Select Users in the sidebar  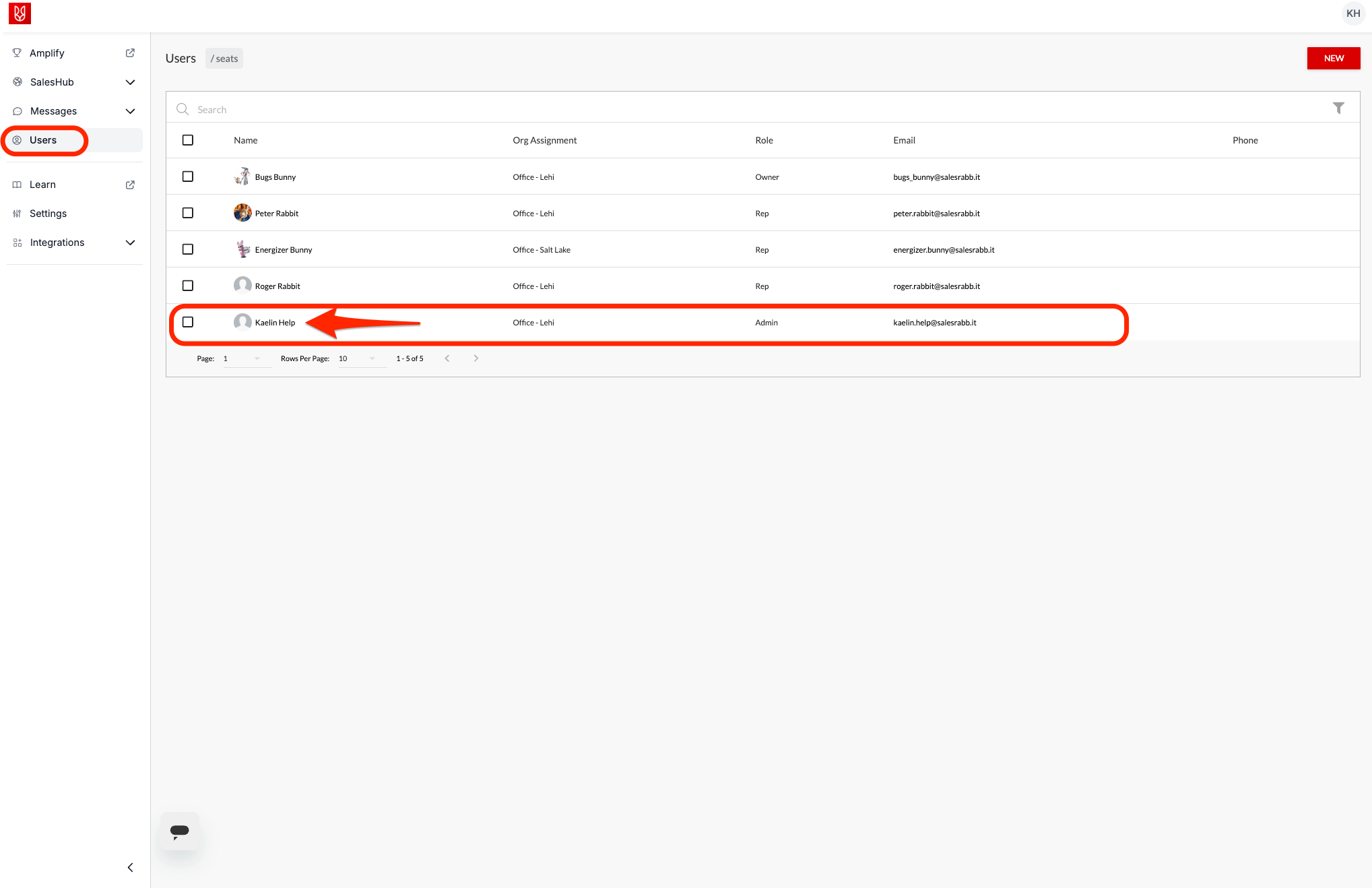click(43, 140)
